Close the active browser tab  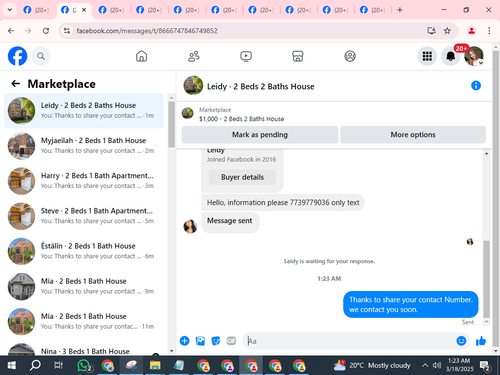coord(84,10)
